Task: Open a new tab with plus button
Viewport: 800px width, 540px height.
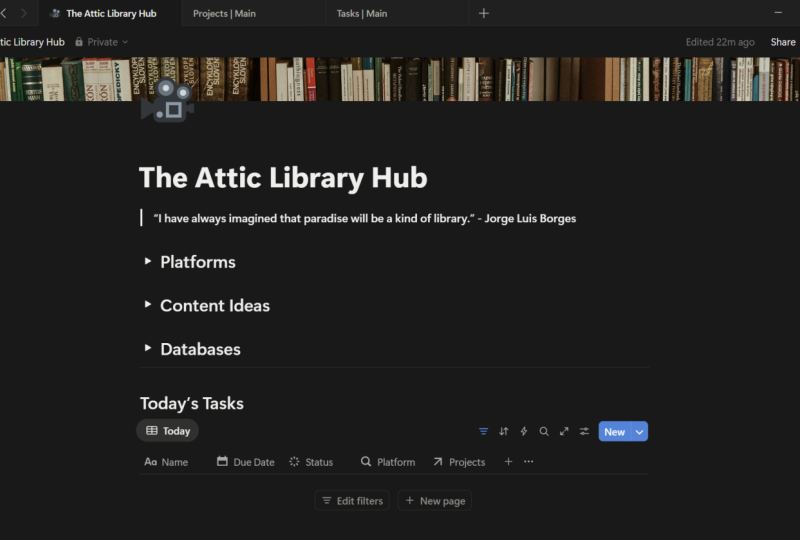Action: tap(484, 13)
